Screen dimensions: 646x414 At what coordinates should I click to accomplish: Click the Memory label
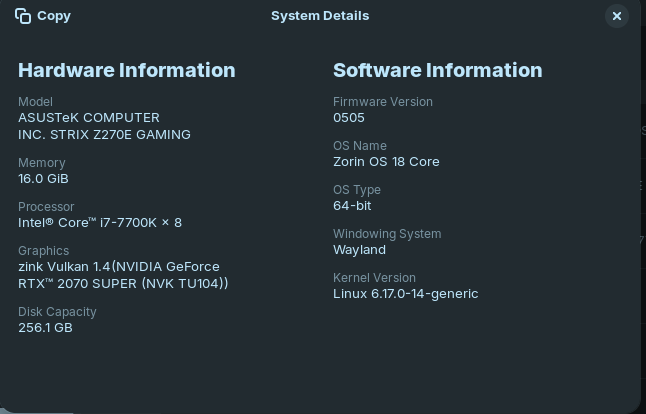coord(42,163)
